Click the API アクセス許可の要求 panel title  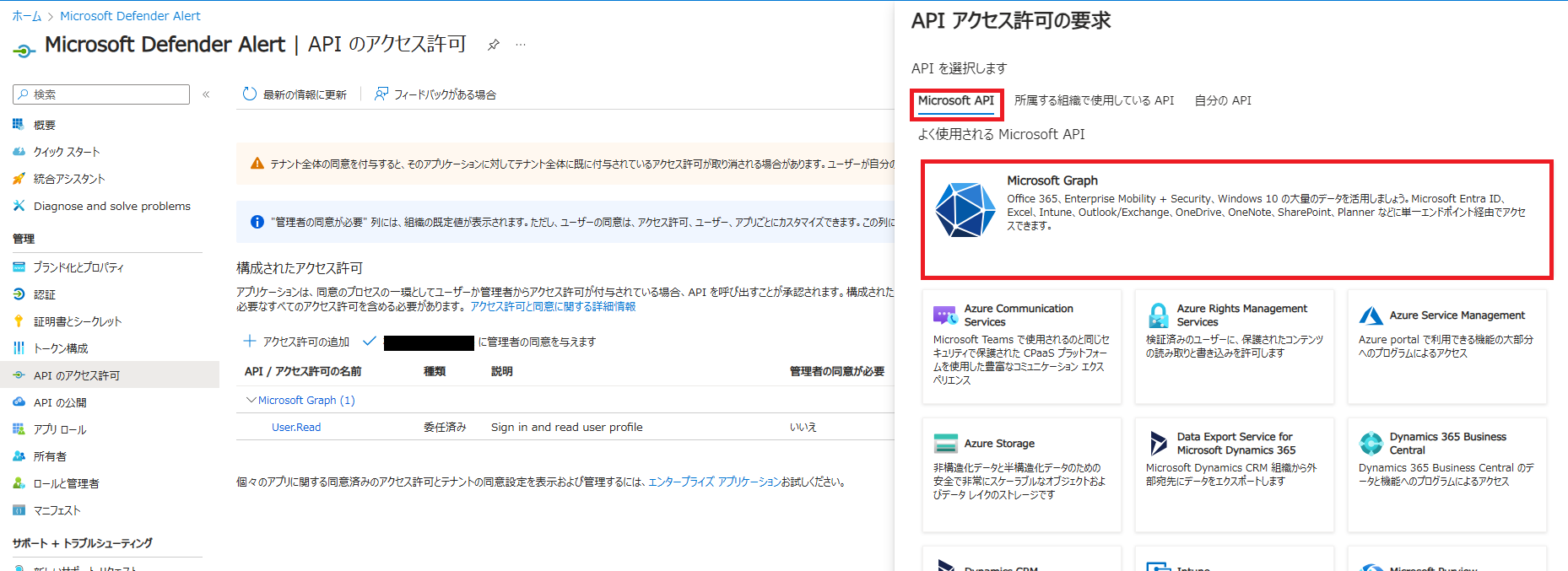[x=1011, y=21]
